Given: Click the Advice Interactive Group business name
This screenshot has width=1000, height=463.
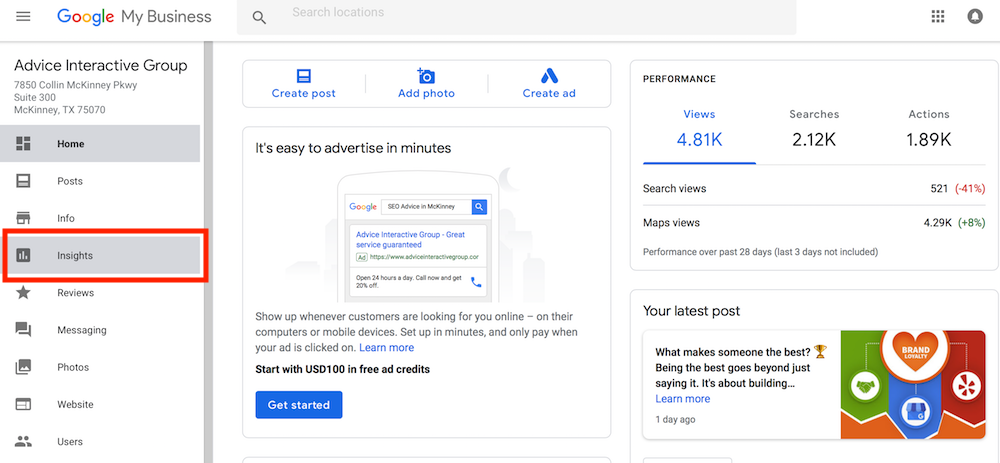Looking at the screenshot, I should 101,66.
